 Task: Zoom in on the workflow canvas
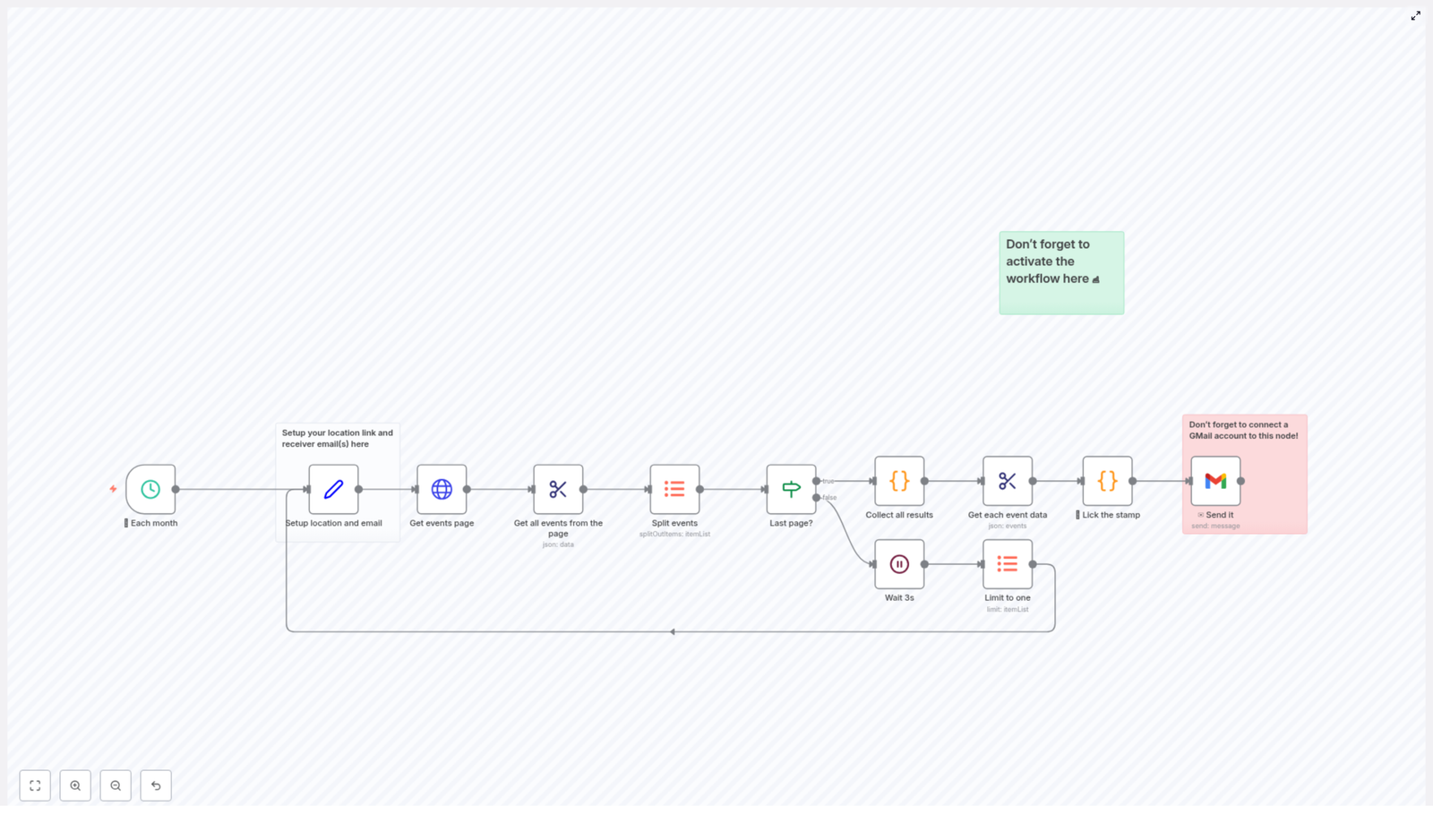point(75,785)
